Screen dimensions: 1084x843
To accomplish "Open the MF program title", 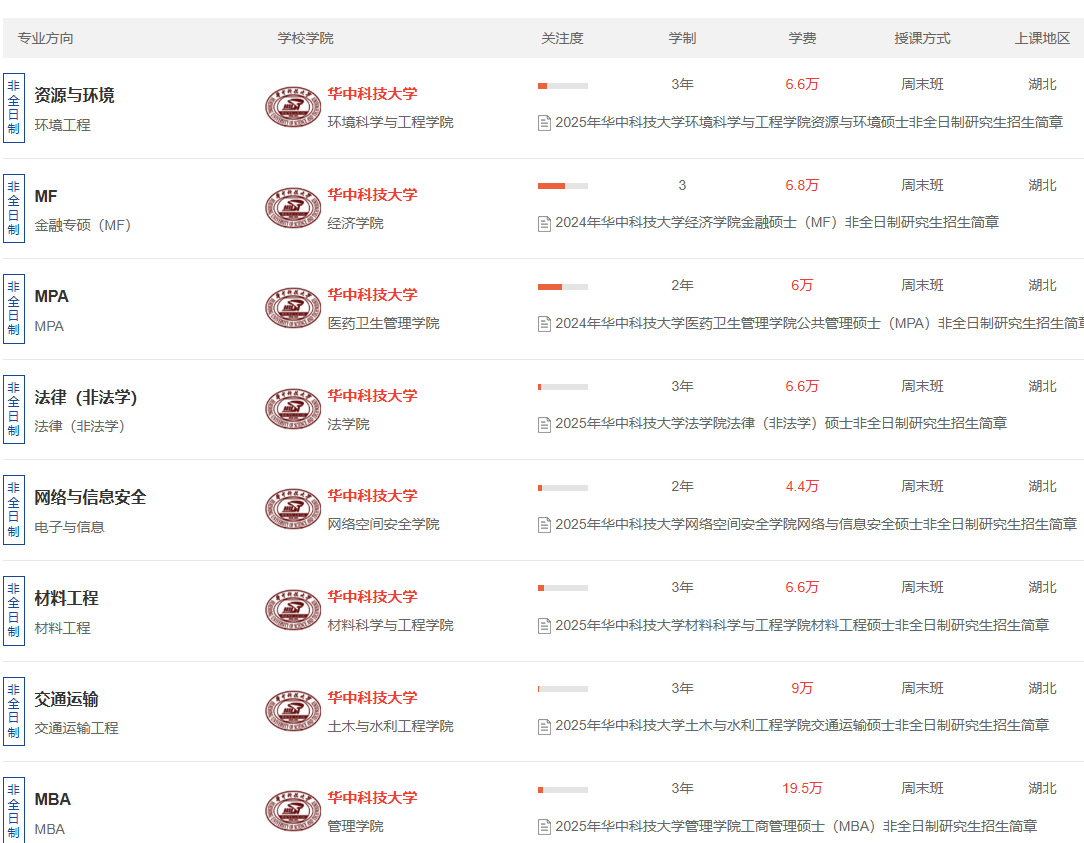I will coord(46,196).
